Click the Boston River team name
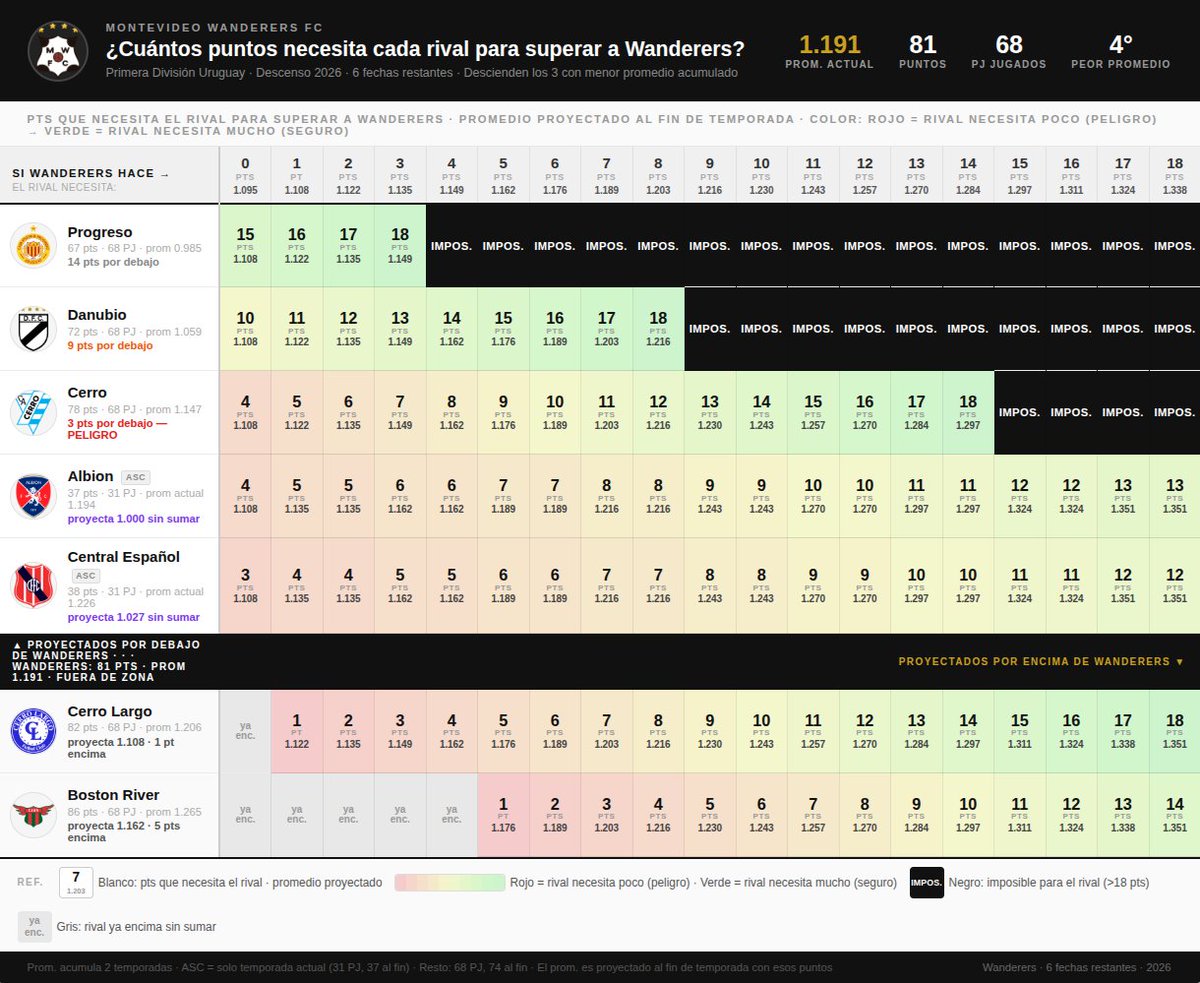Image resolution: width=1200 pixels, height=983 pixels. pyautogui.click(x=113, y=795)
